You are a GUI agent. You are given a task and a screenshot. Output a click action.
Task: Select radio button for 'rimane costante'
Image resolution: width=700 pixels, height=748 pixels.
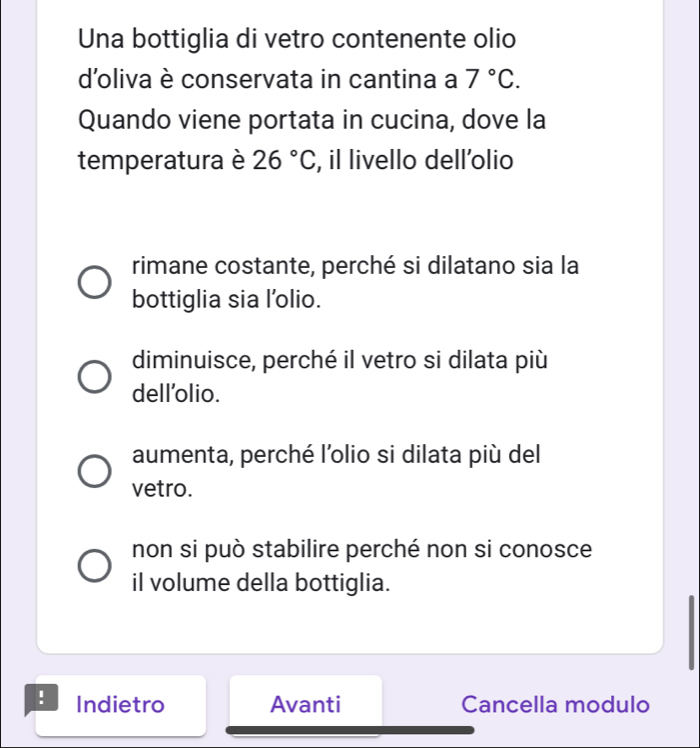pyautogui.click(x=96, y=283)
